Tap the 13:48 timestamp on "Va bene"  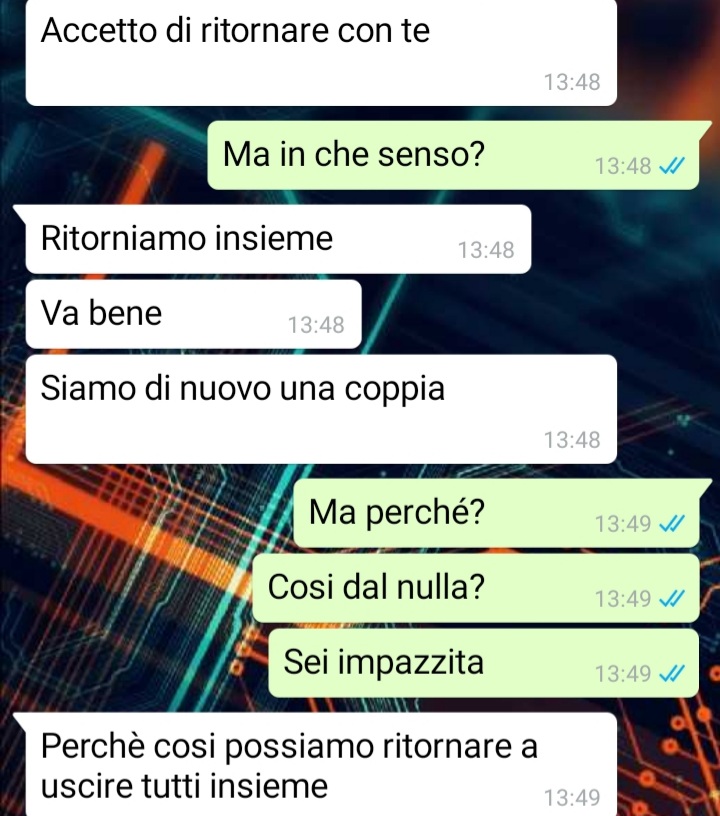(316, 325)
